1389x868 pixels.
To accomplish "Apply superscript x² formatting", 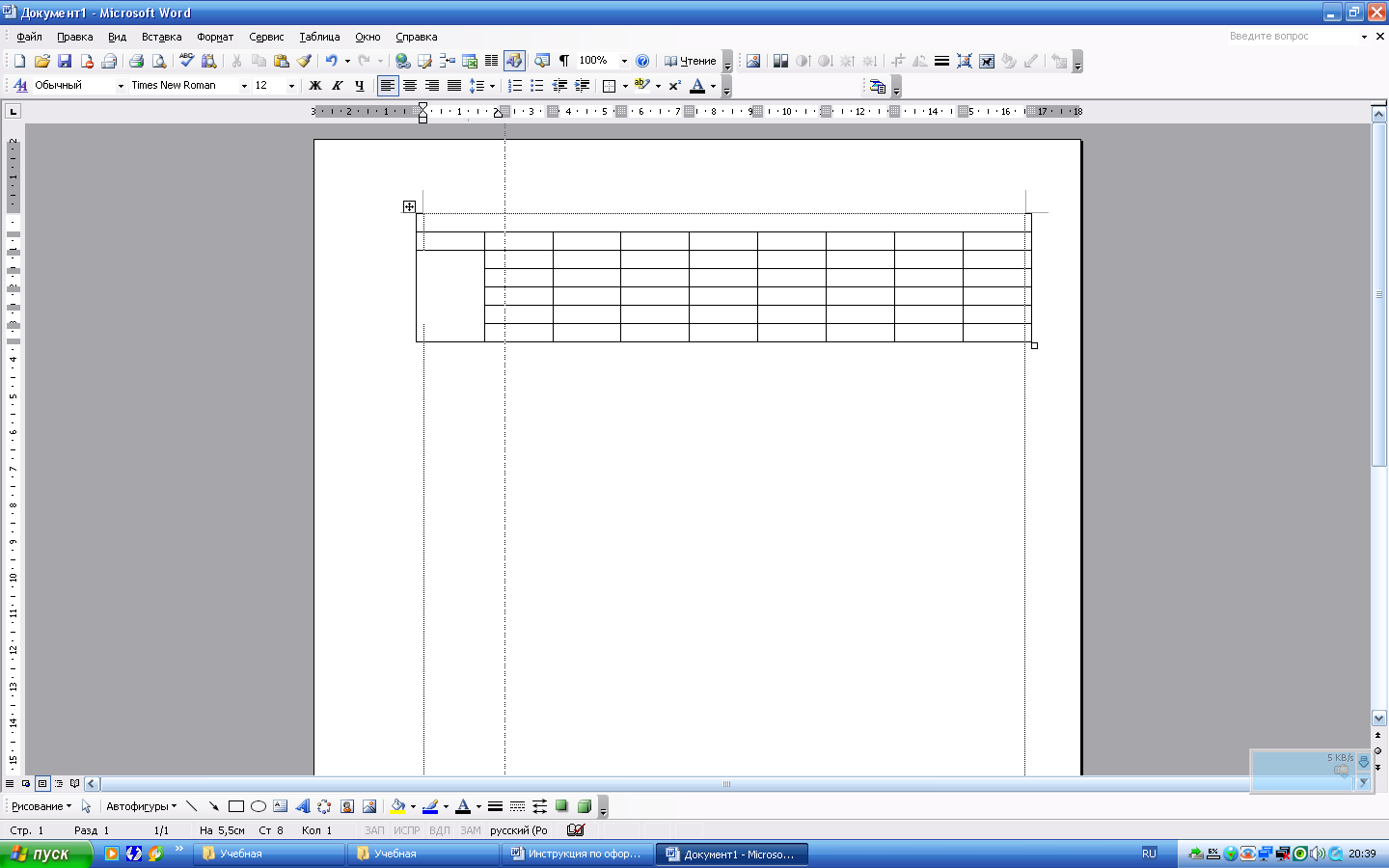I will [674, 86].
